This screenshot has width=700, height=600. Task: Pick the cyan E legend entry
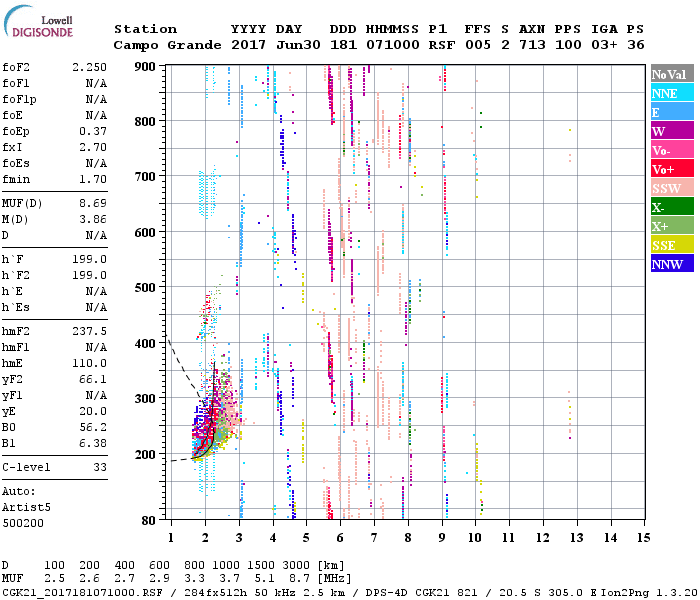671,112
